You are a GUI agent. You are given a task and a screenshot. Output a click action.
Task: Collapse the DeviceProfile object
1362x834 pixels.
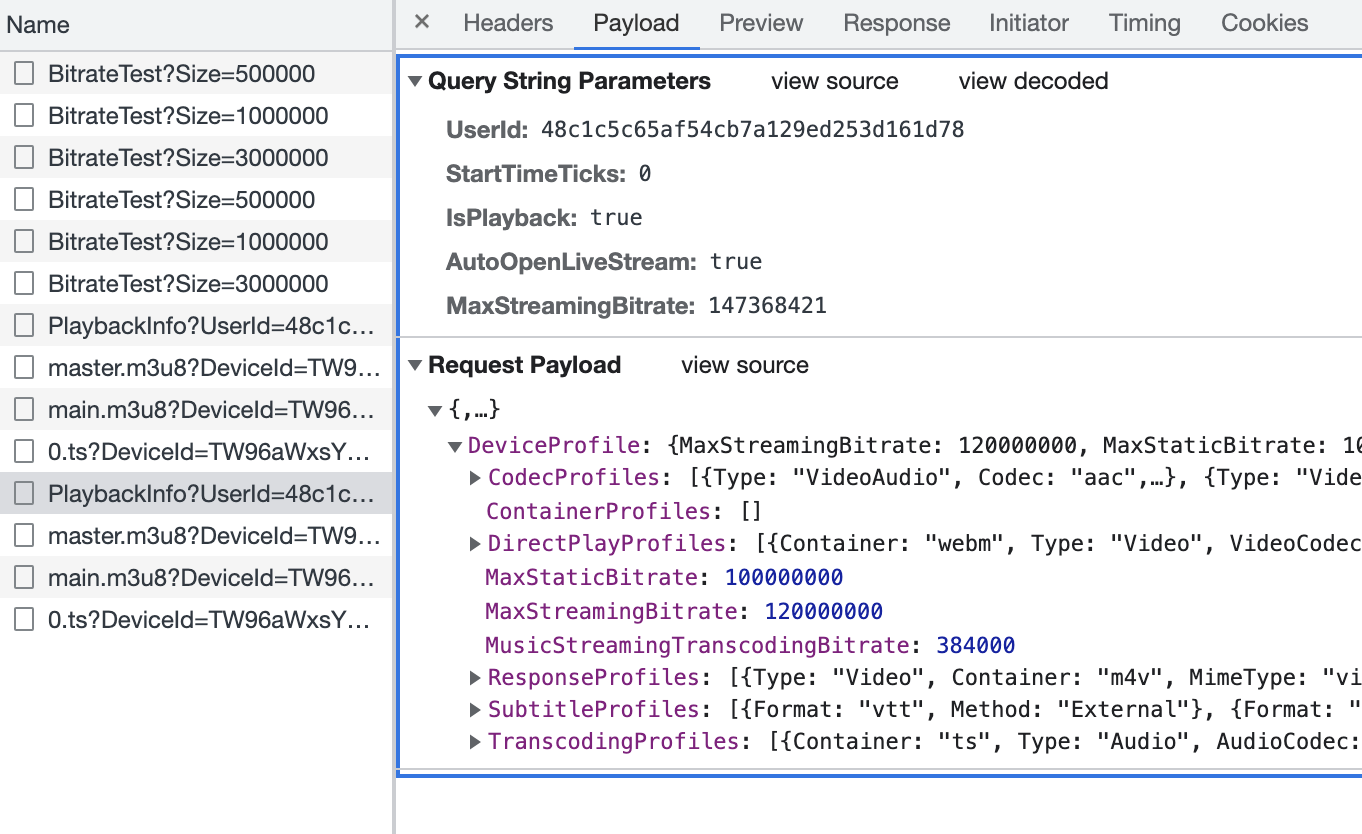pyautogui.click(x=454, y=445)
